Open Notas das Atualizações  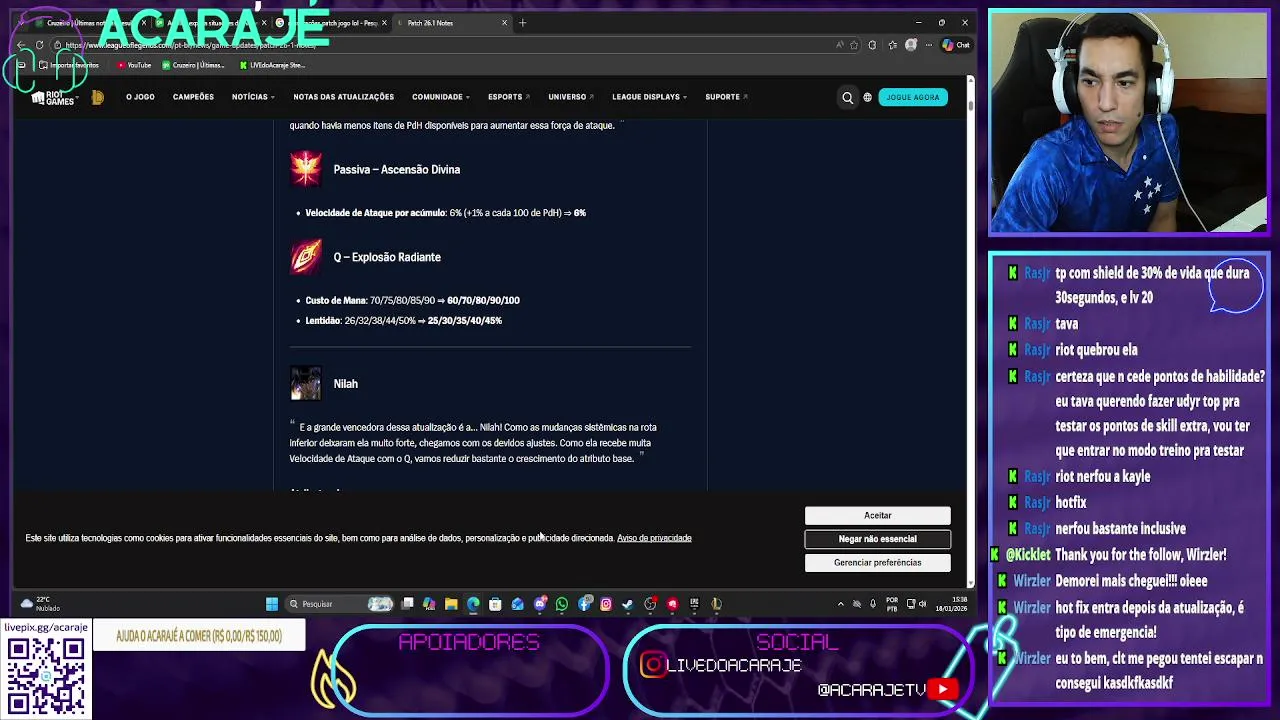[x=343, y=97]
